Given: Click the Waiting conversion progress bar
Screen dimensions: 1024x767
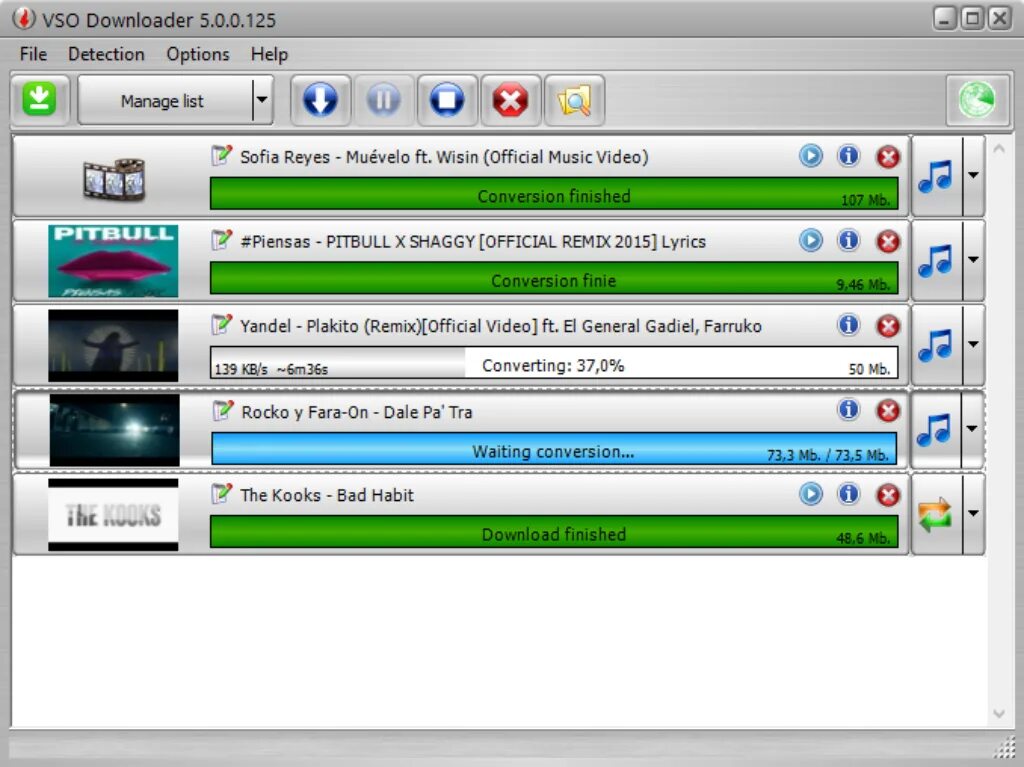Looking at the screenshot, I should (x=554, y=449).
